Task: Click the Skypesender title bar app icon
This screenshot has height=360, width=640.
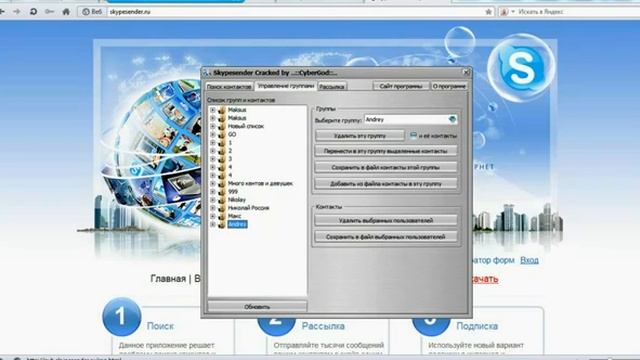Action: pos(207,73)
